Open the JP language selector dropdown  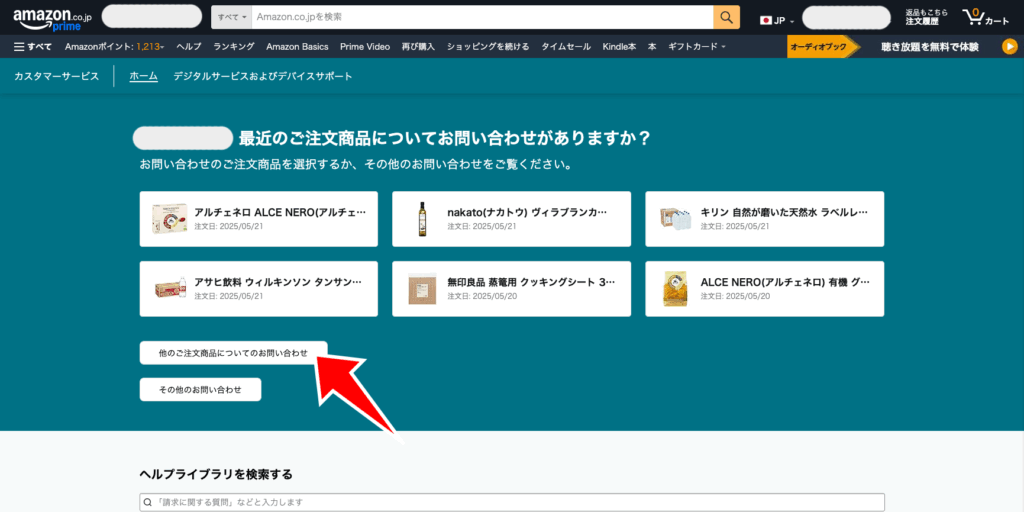776,21
